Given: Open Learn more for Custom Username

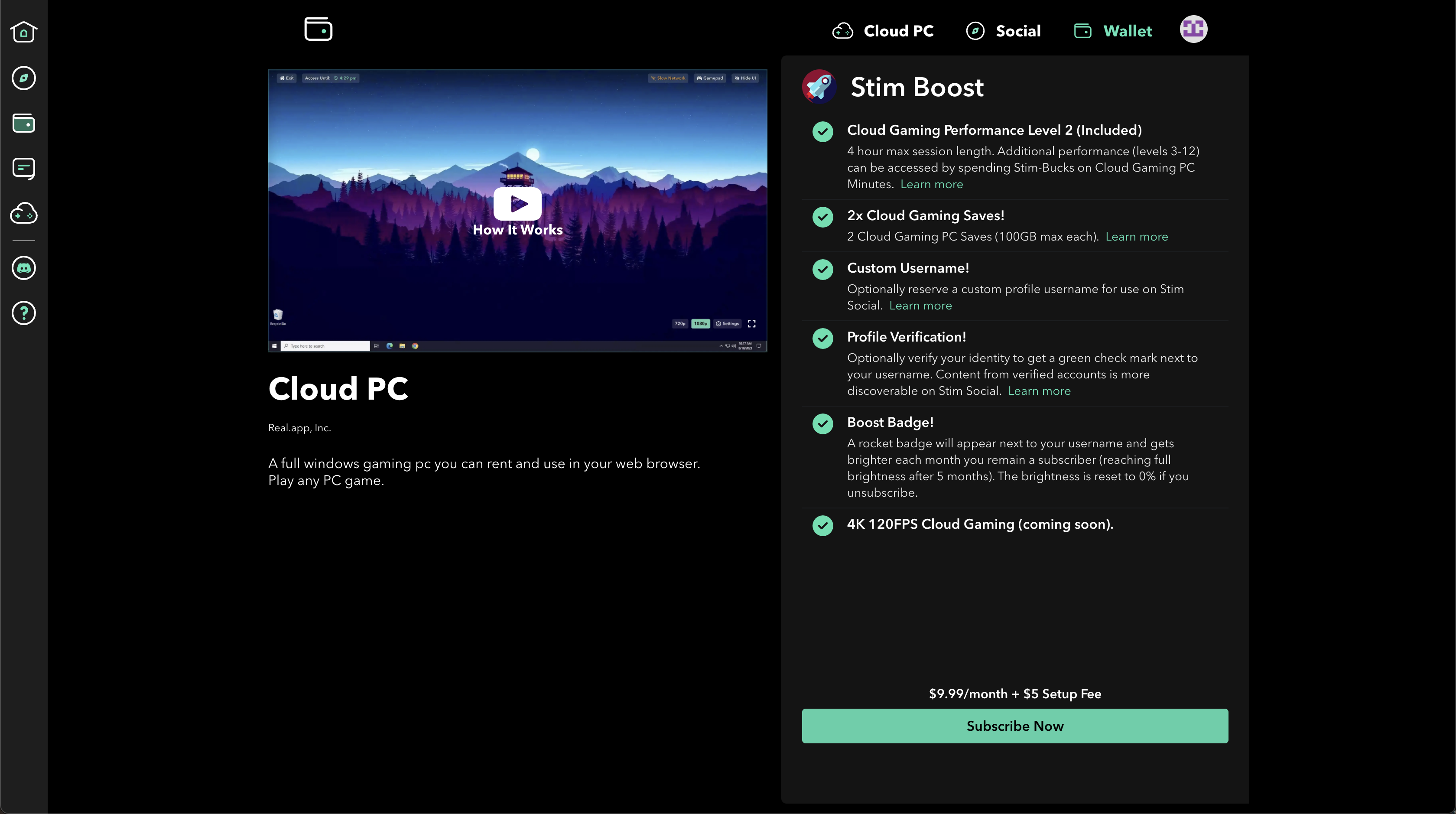Looking at the screenshot, I should [920, 306].
